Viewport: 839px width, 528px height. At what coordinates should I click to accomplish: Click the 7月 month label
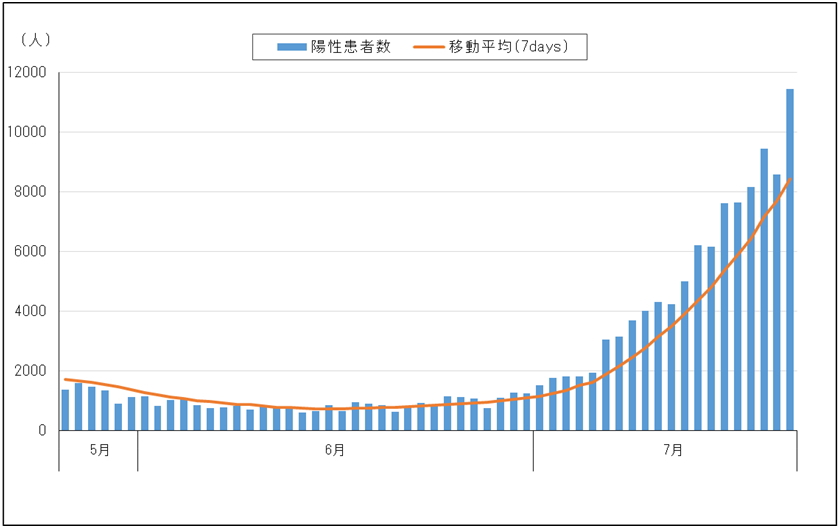pyautogui.click(x=673, y=450)
